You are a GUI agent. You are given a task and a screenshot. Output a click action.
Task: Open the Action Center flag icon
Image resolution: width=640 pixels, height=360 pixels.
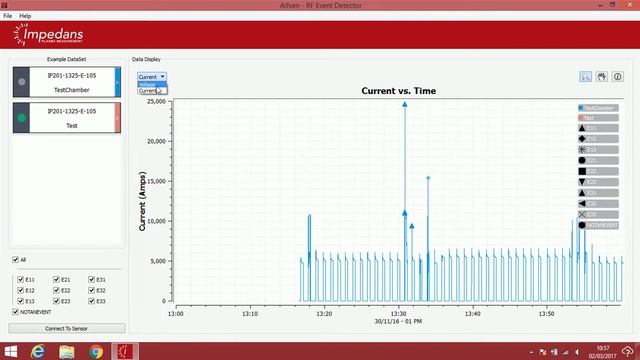542,352
